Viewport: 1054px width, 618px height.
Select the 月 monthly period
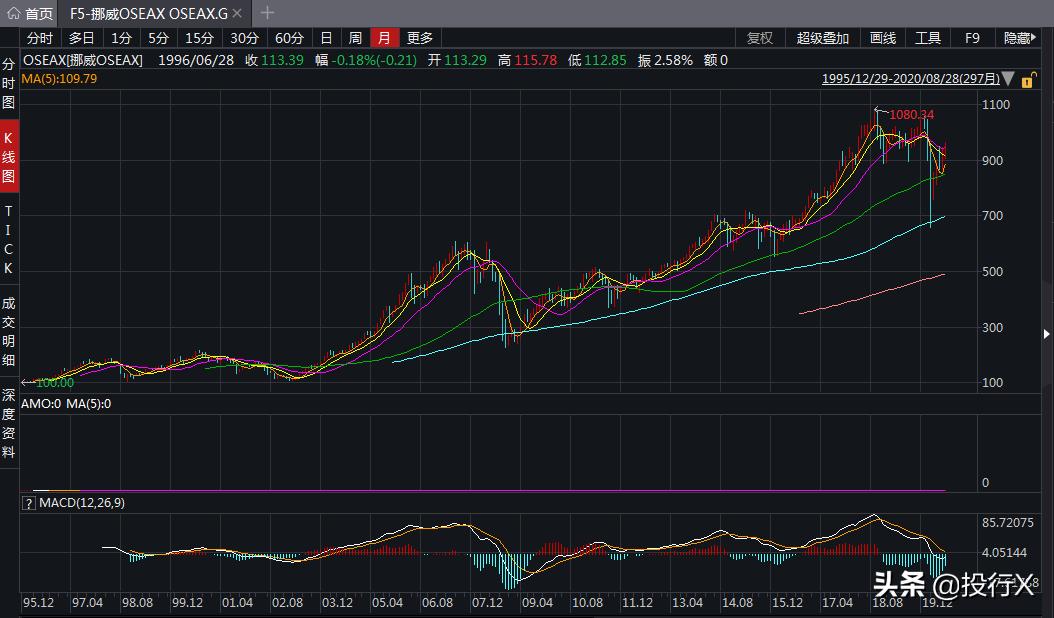(x=385, y=38)
